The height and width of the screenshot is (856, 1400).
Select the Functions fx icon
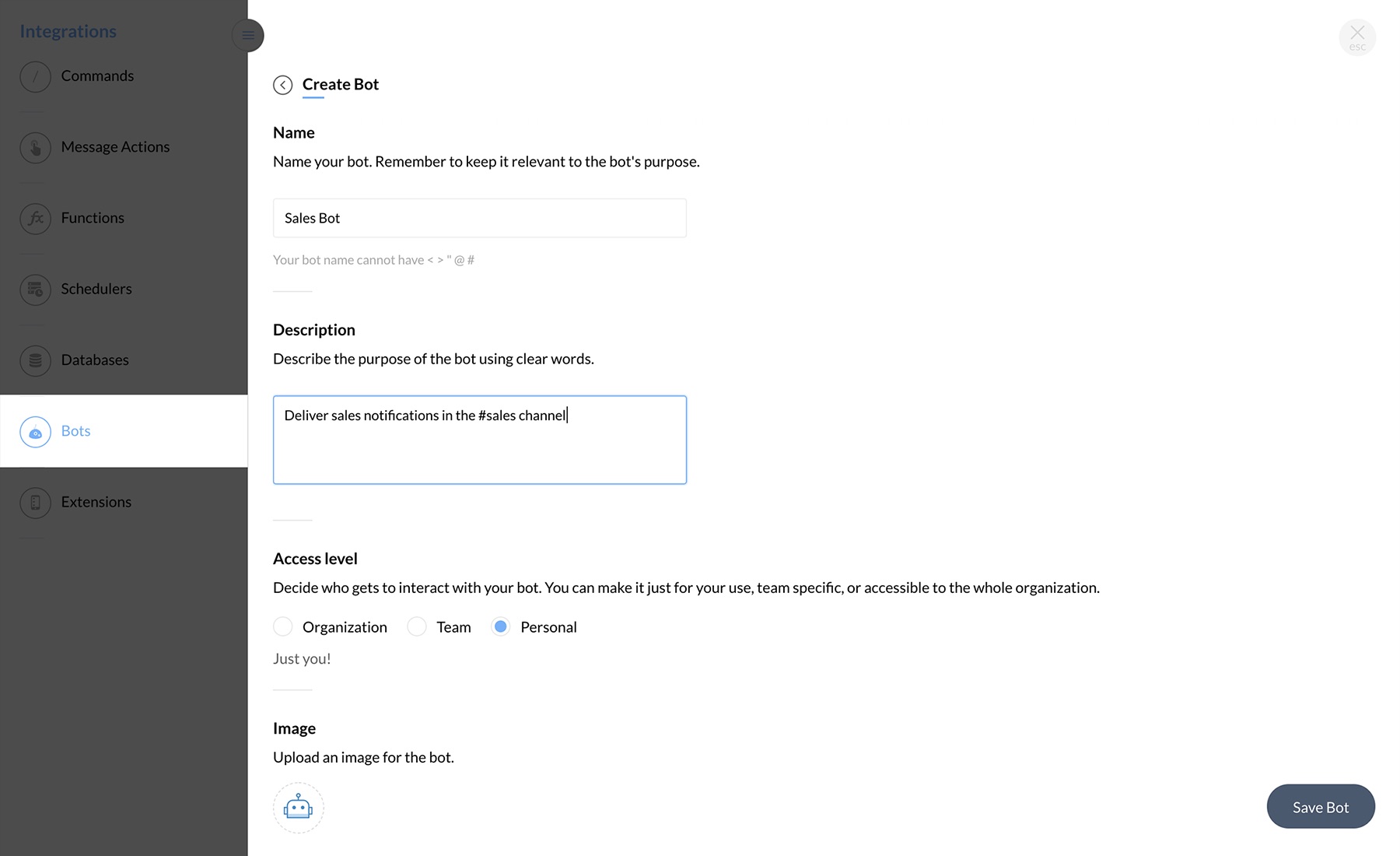(x=35, y=219)
